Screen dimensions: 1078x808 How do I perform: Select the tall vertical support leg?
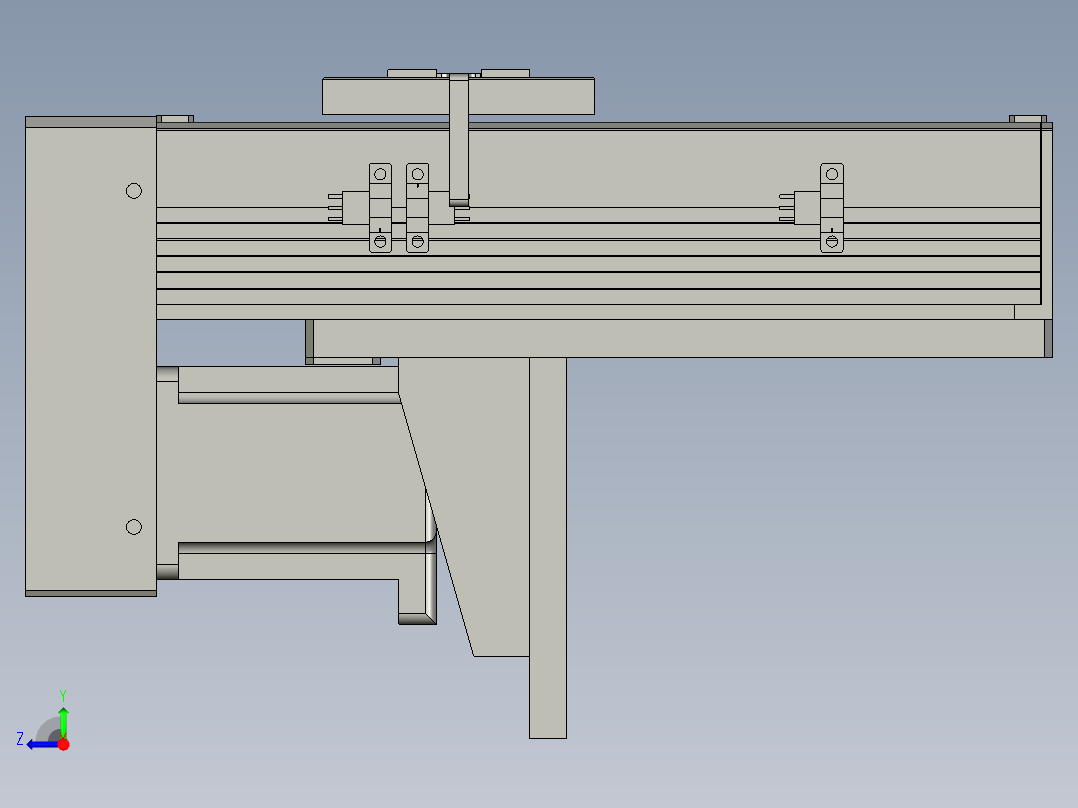click(548, 548)
